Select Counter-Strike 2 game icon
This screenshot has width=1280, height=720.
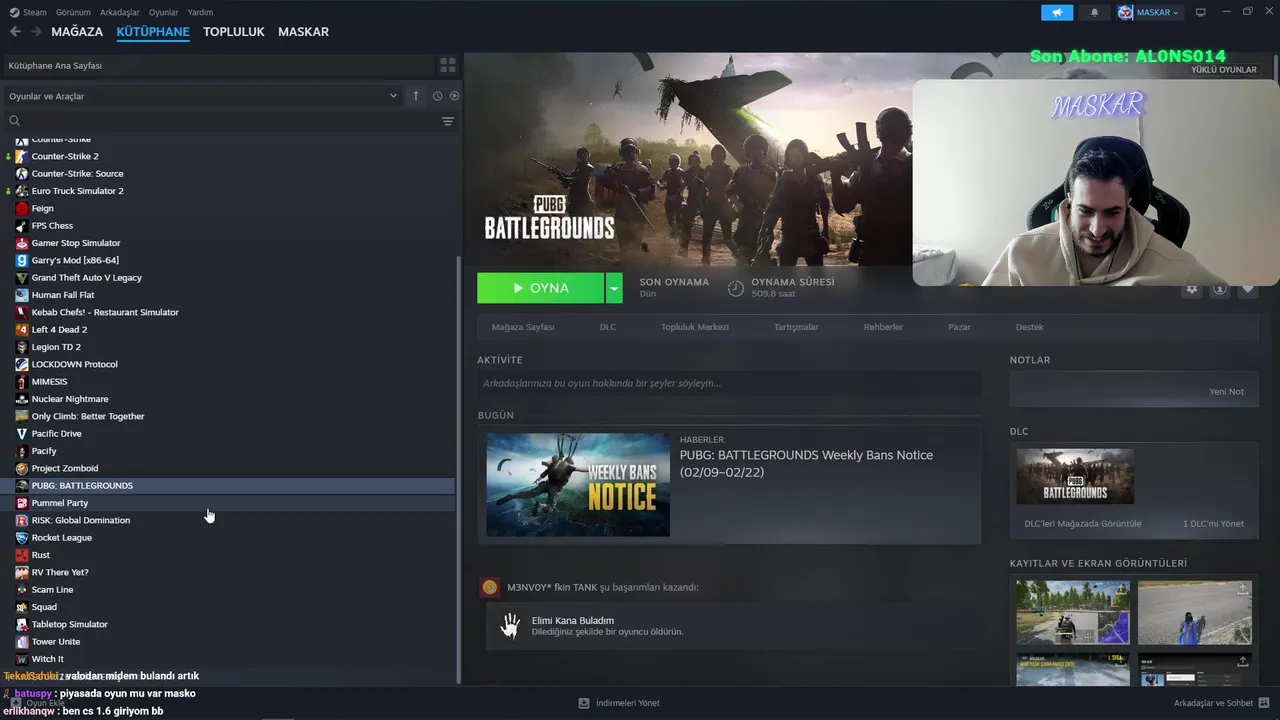(22, 156)
